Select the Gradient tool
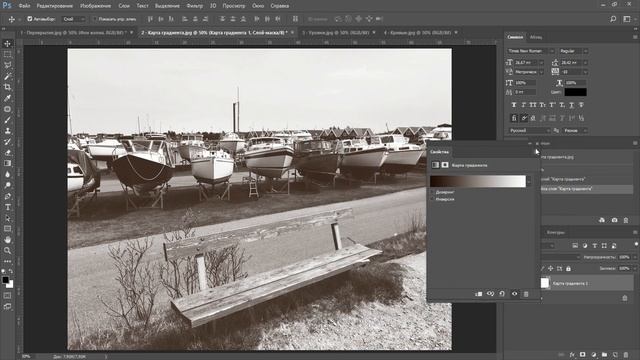The image size is (640, 360). tap(7, 163)
